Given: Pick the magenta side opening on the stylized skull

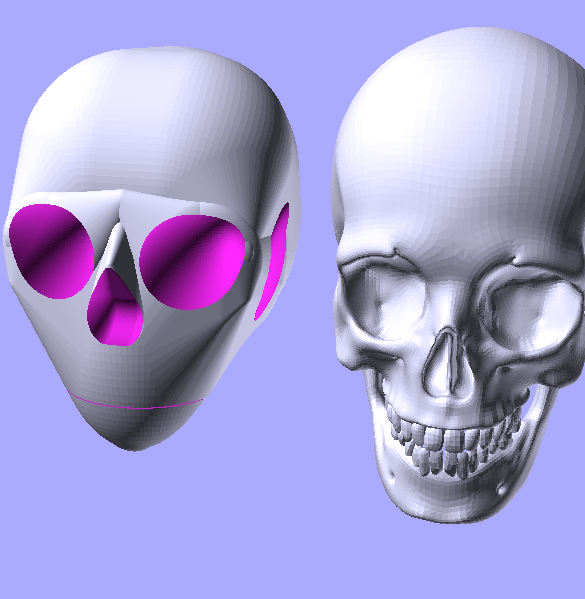Looking at the screenshot, I should 273,262.
